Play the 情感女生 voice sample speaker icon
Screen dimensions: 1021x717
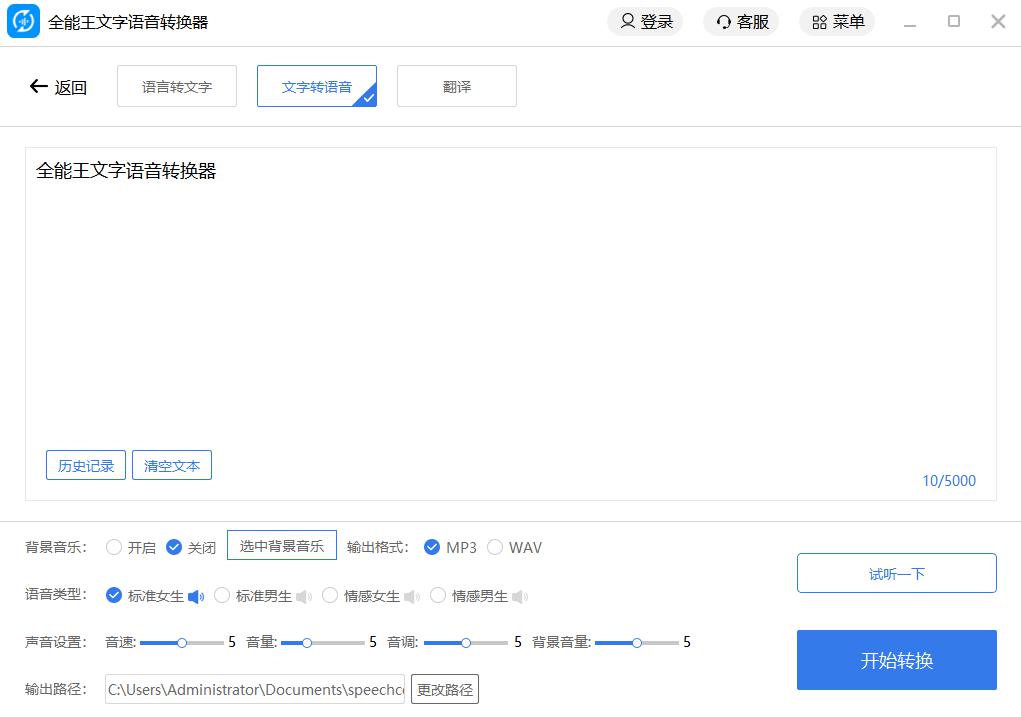click(x=411, y=596)
